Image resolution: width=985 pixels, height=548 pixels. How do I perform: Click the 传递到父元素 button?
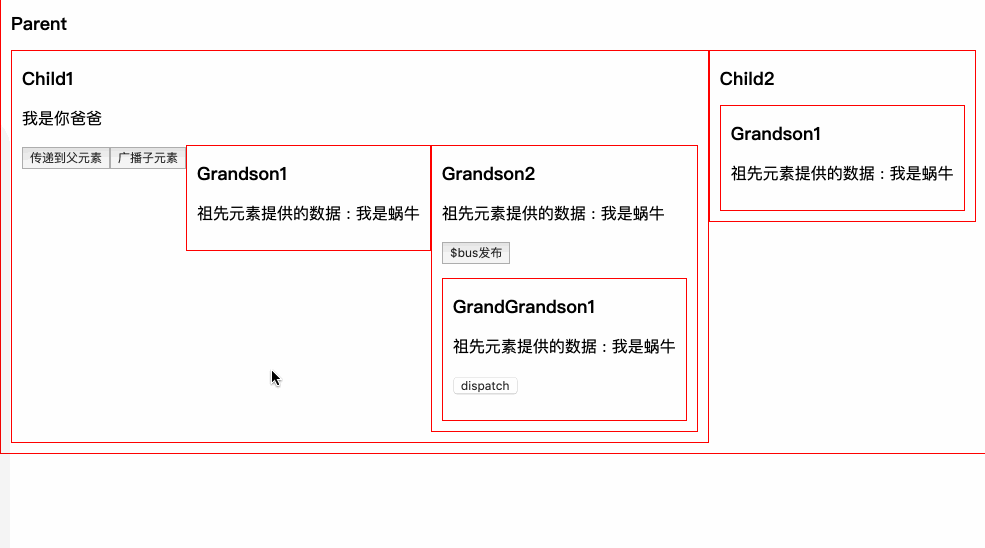tap(66, 158)
